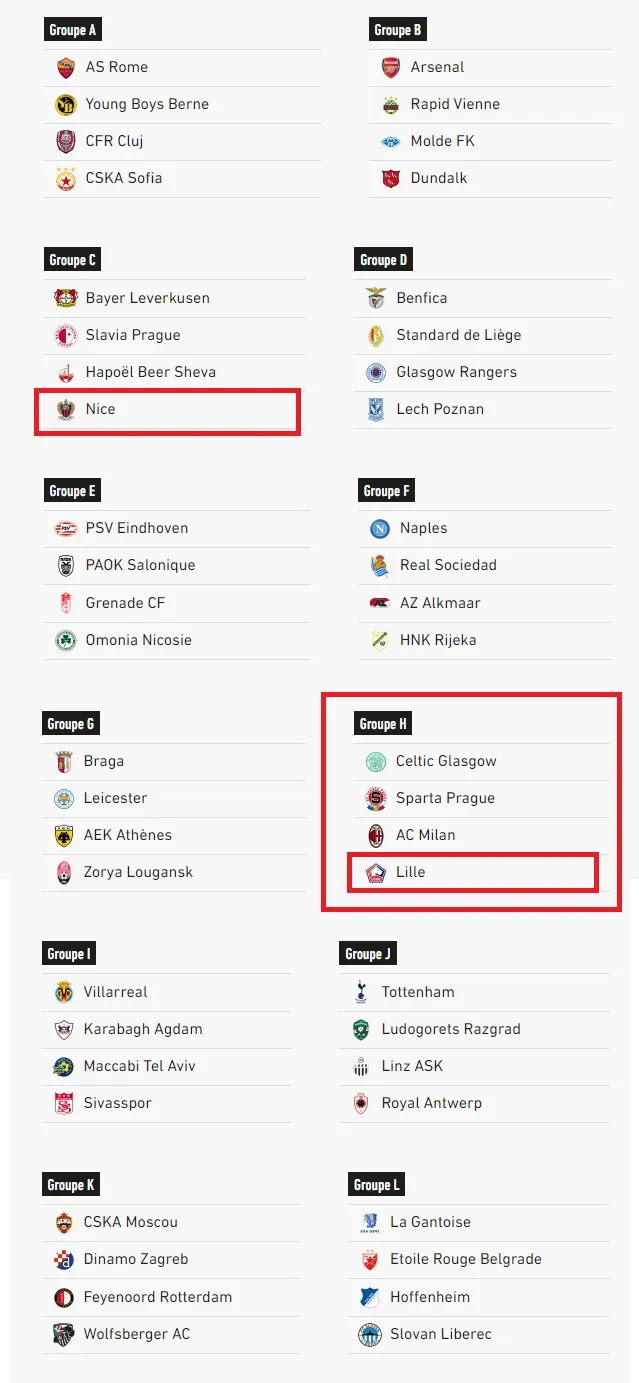The height and width of the screenshot is (1383, 639).
Task: Open the Real Sociedad team link
Action: click(x=448, y=565)
